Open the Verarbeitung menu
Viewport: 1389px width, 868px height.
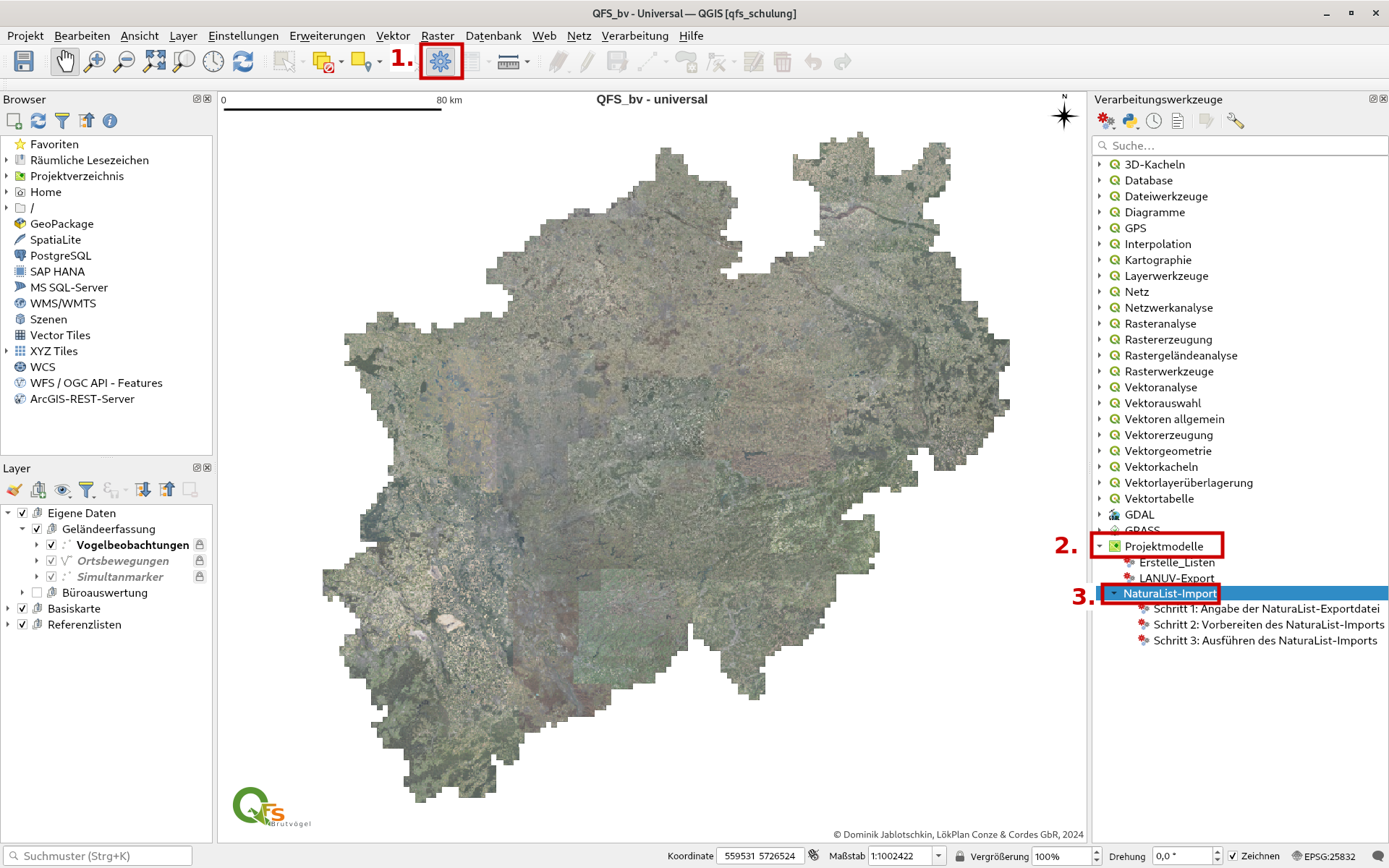click(634, 35)
